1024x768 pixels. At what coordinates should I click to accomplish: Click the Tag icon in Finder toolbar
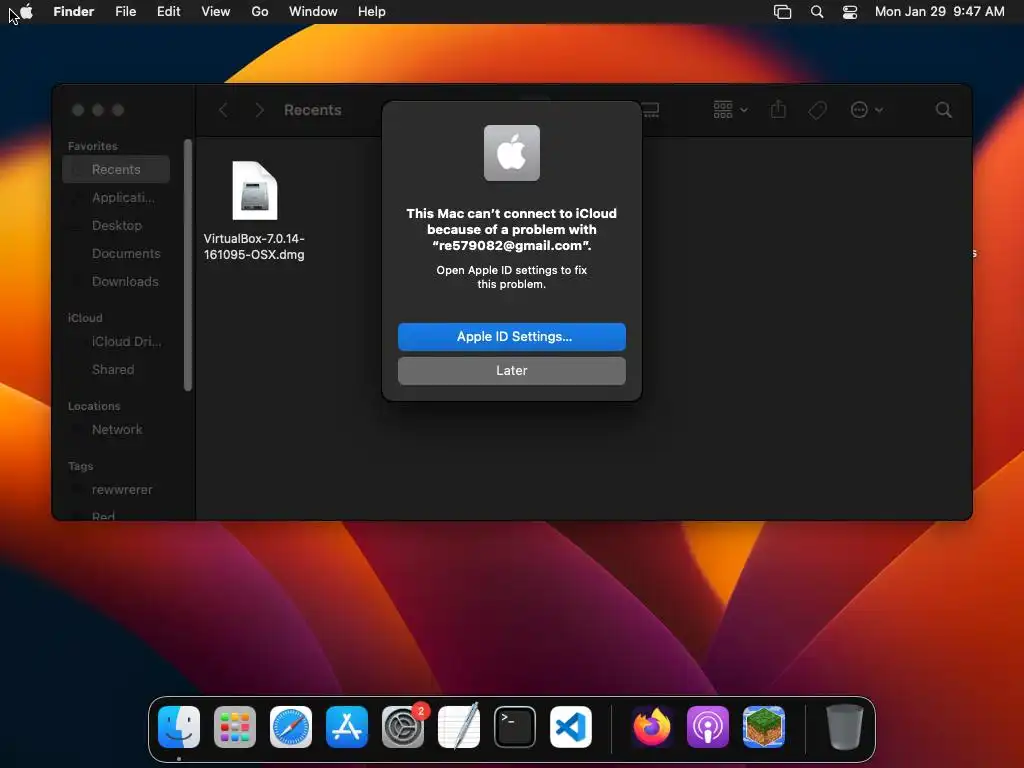coord(817,110)
